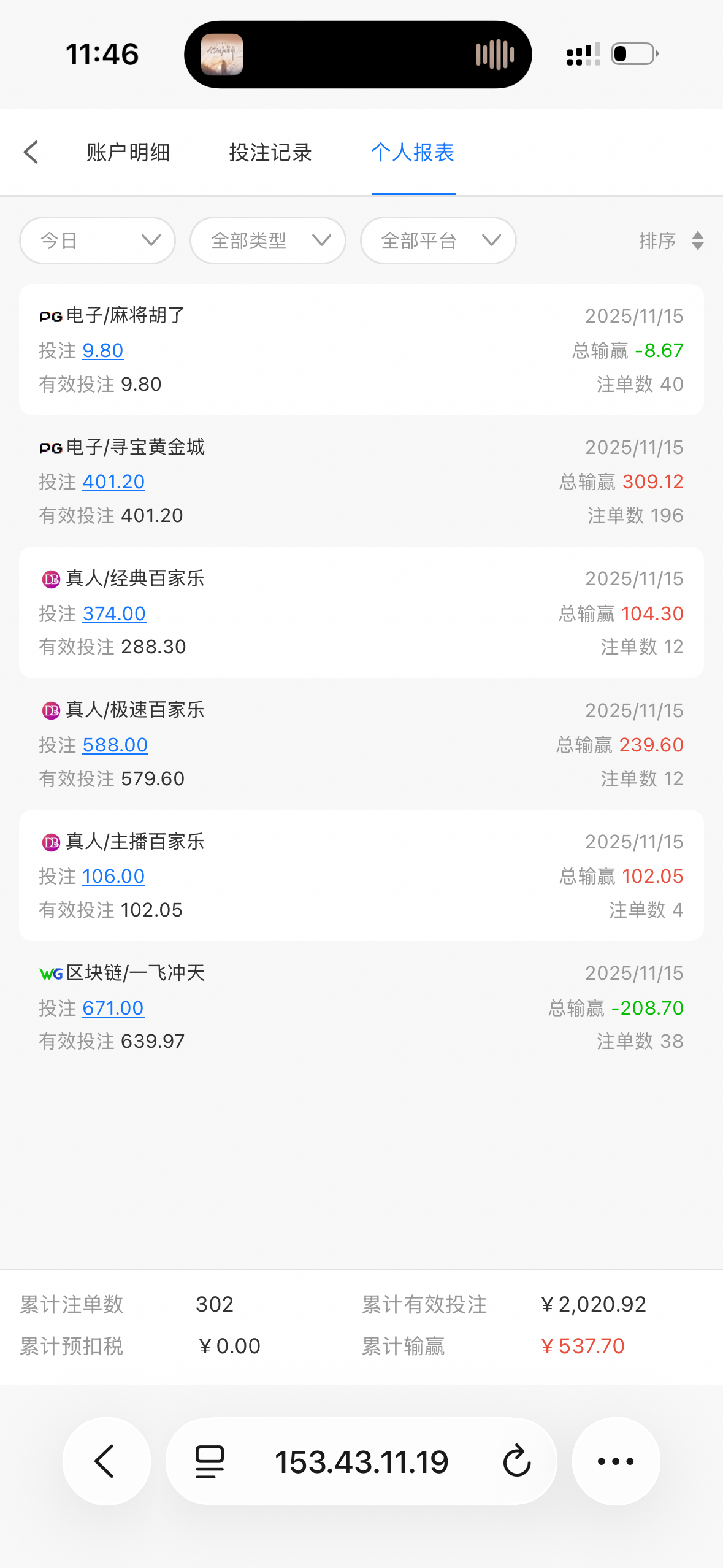Open the 今日 date range dropdown
The height and width of the screenshot is (1568, 723).
tap(98, 240)
